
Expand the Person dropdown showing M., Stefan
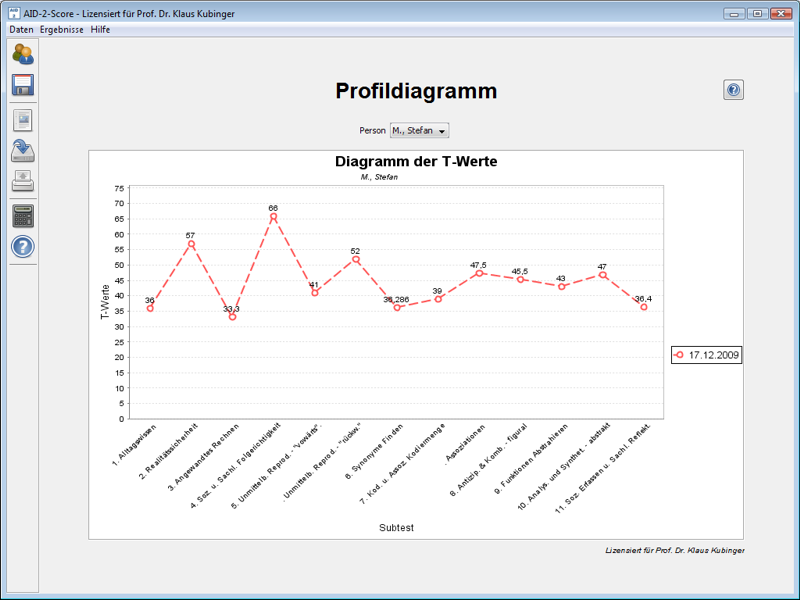(x=420, y=131)
